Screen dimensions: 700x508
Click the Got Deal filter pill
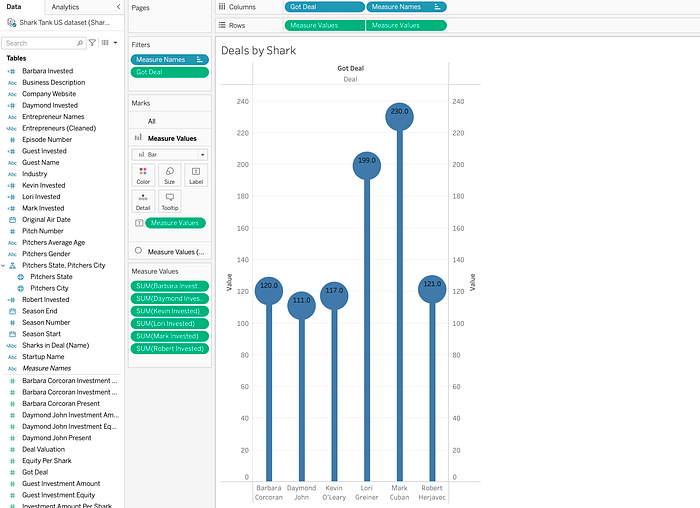[170, 72]
